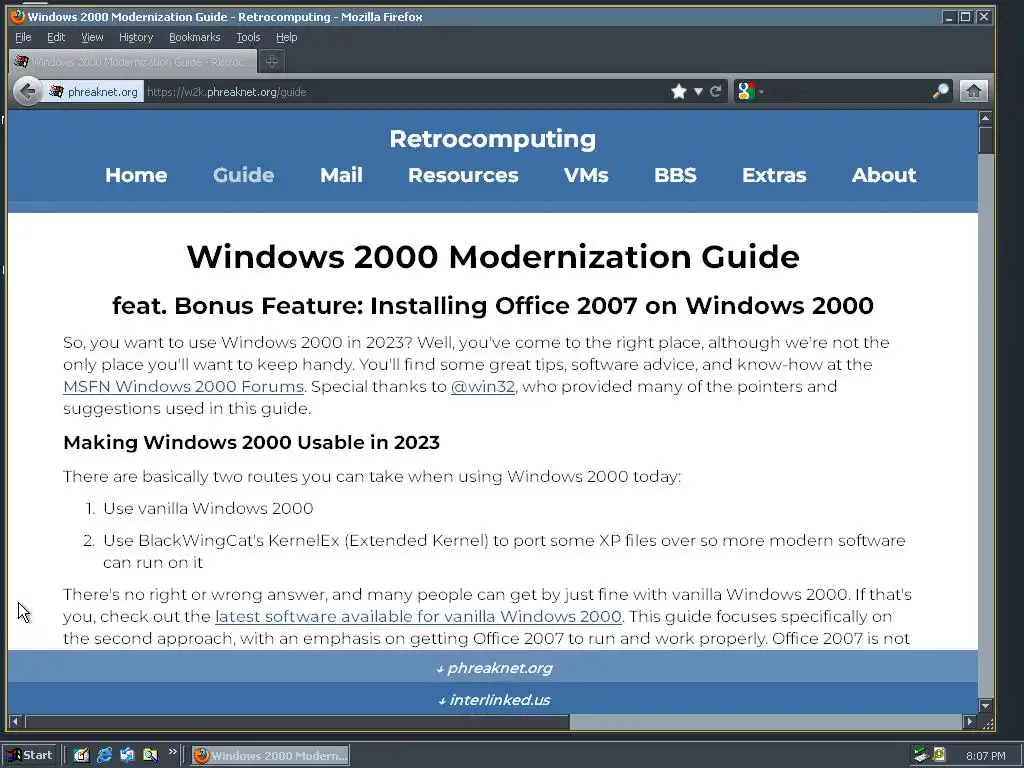Open the Bookmarks menu

(x=195, y=37)
